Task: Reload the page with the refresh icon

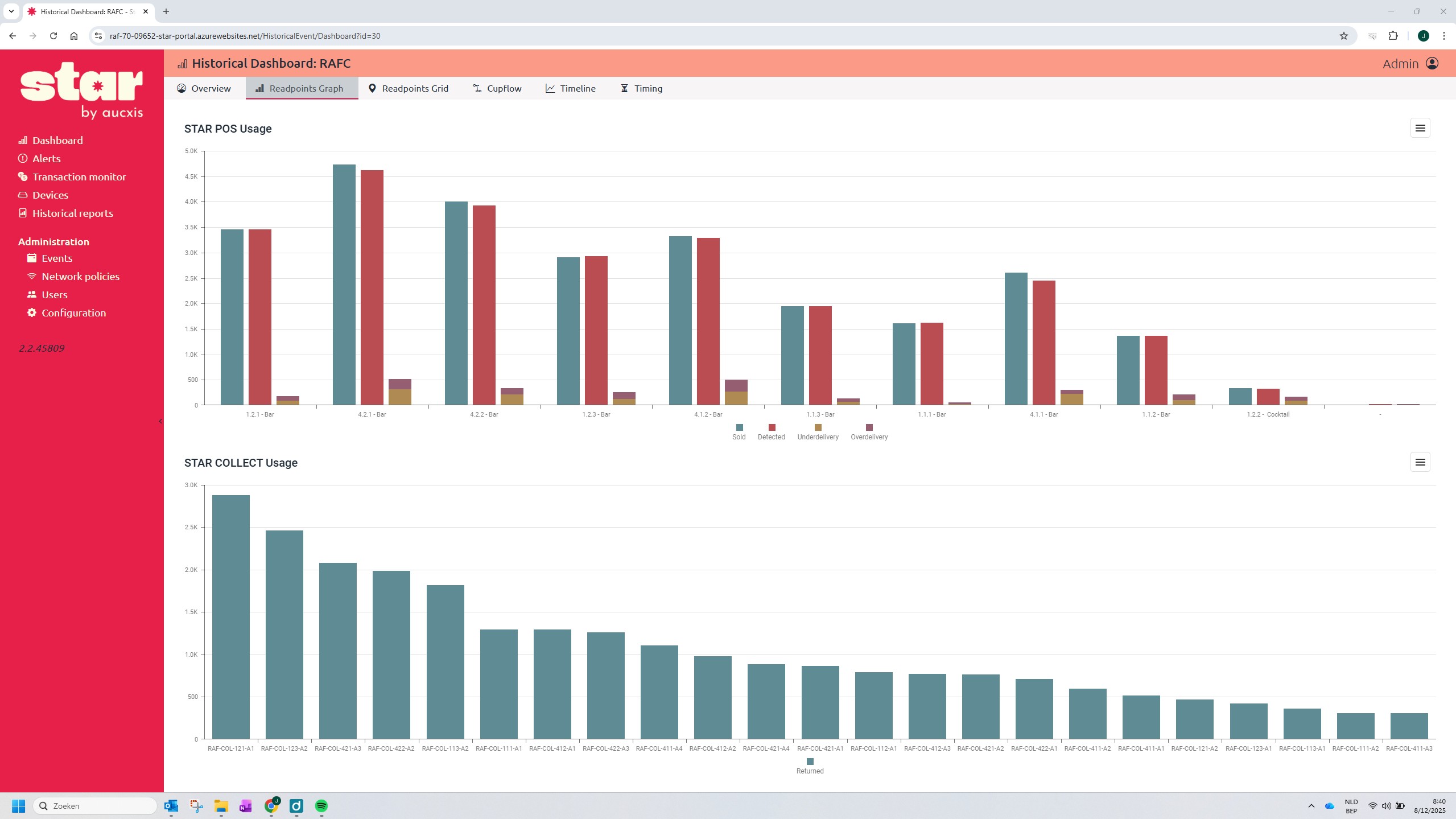Action: pyautogui.click(x=53, y=36)
